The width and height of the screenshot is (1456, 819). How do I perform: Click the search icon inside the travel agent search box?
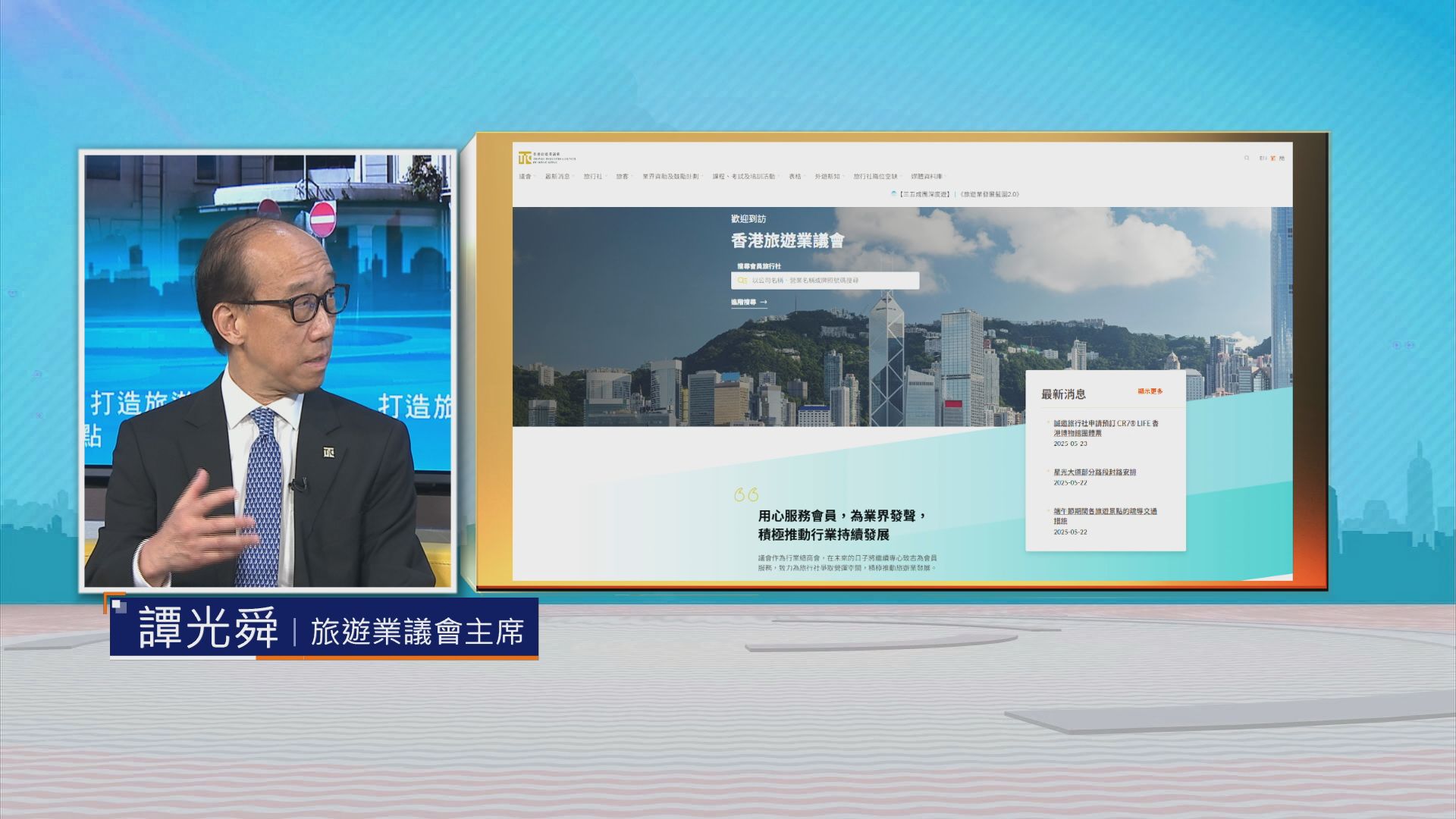pos(742,281)
